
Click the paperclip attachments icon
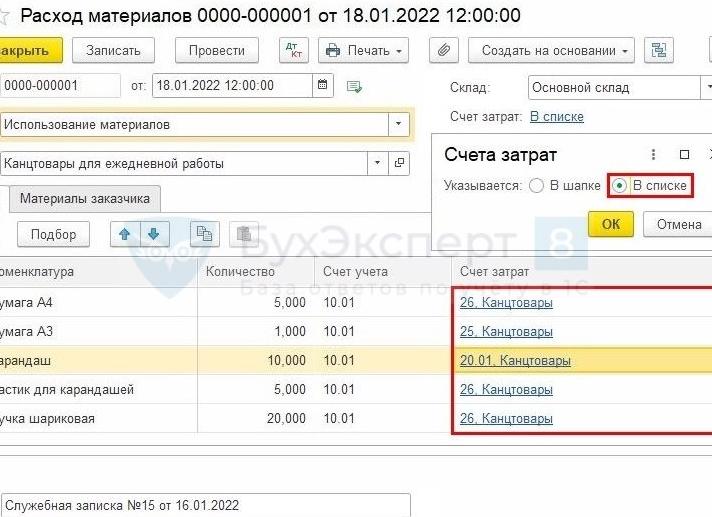pos(444,50)
